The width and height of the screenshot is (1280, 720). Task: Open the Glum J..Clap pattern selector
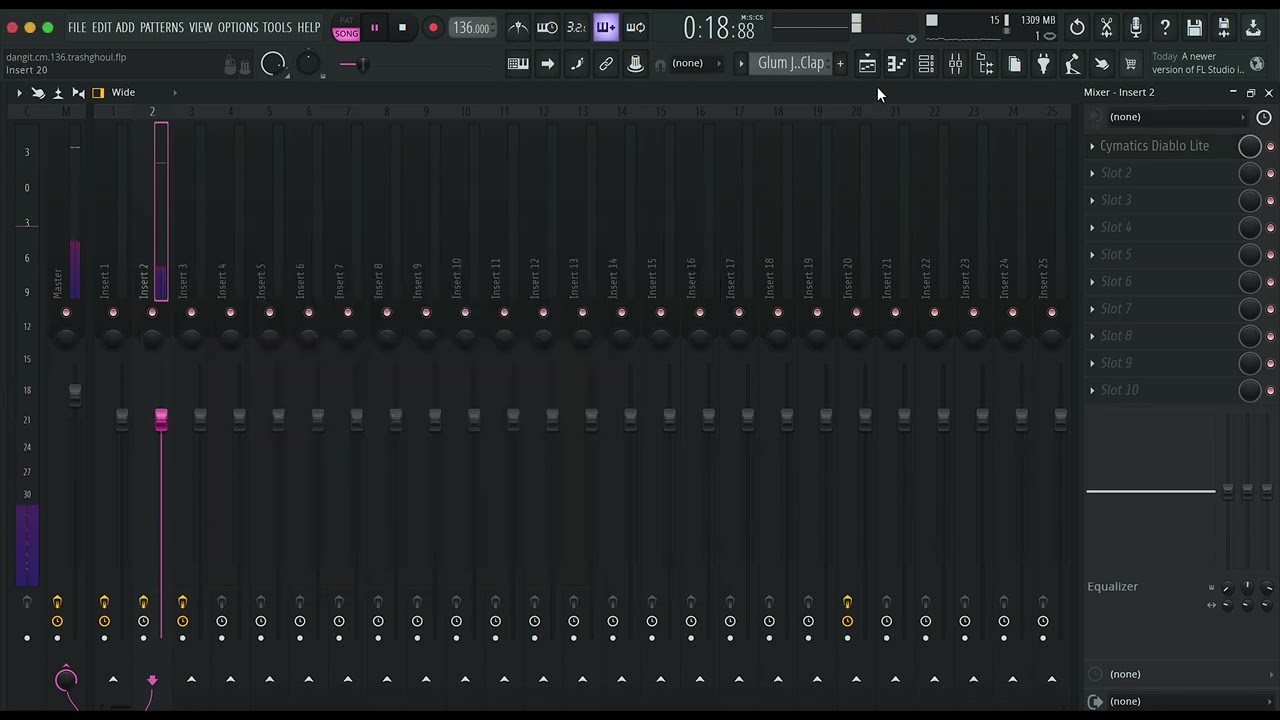(x=791, y=63)
